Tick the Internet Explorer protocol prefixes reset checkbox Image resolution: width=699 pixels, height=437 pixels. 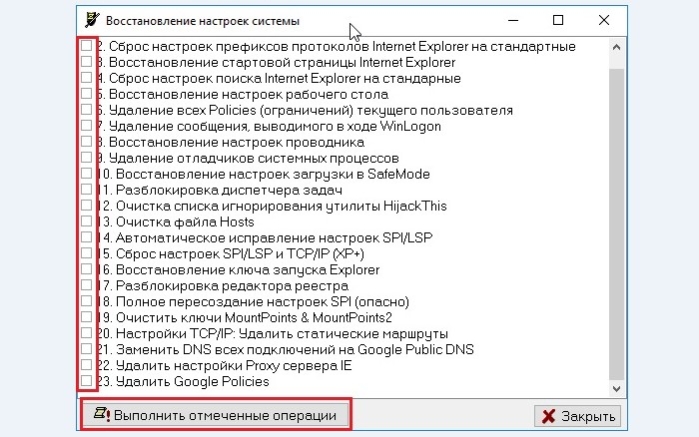pos(86,45)
